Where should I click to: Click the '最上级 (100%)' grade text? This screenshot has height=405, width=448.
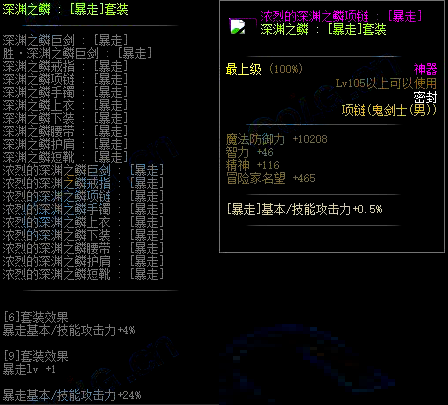click(x=264, y=69)
